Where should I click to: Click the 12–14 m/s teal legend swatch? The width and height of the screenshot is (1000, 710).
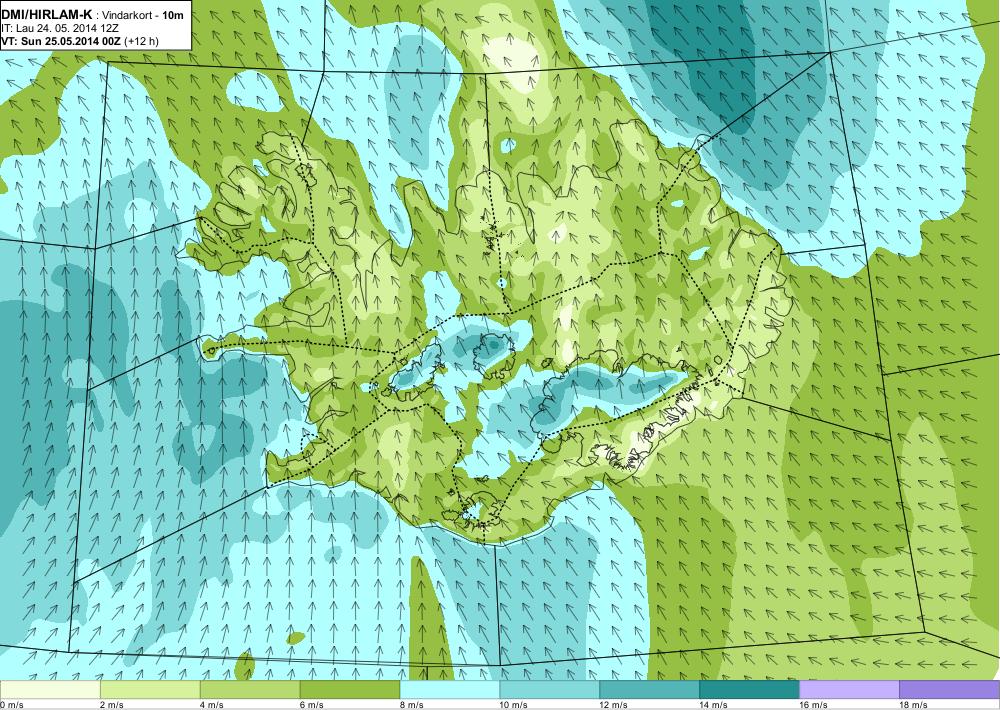(649, 690)
